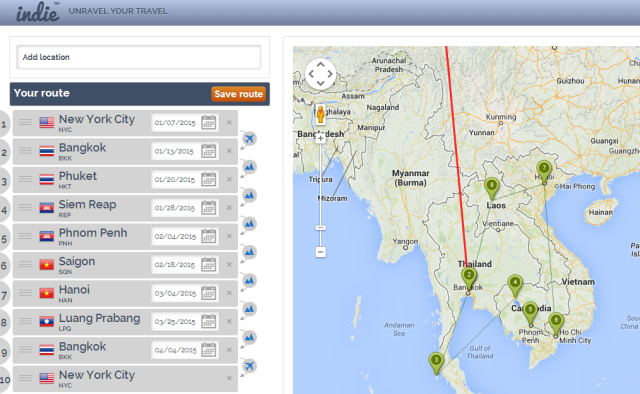Zoom out the map with minus button

coord(320,252)
